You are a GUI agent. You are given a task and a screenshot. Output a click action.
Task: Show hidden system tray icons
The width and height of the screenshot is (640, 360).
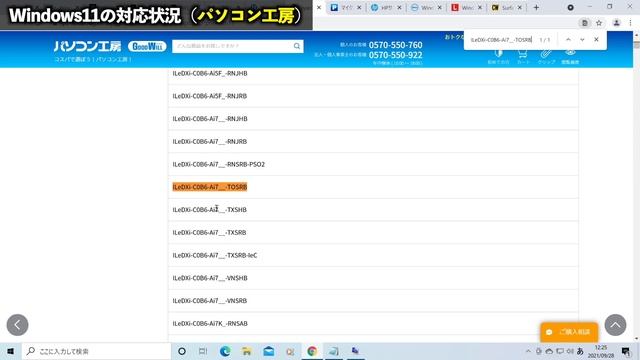pos(528,351)
